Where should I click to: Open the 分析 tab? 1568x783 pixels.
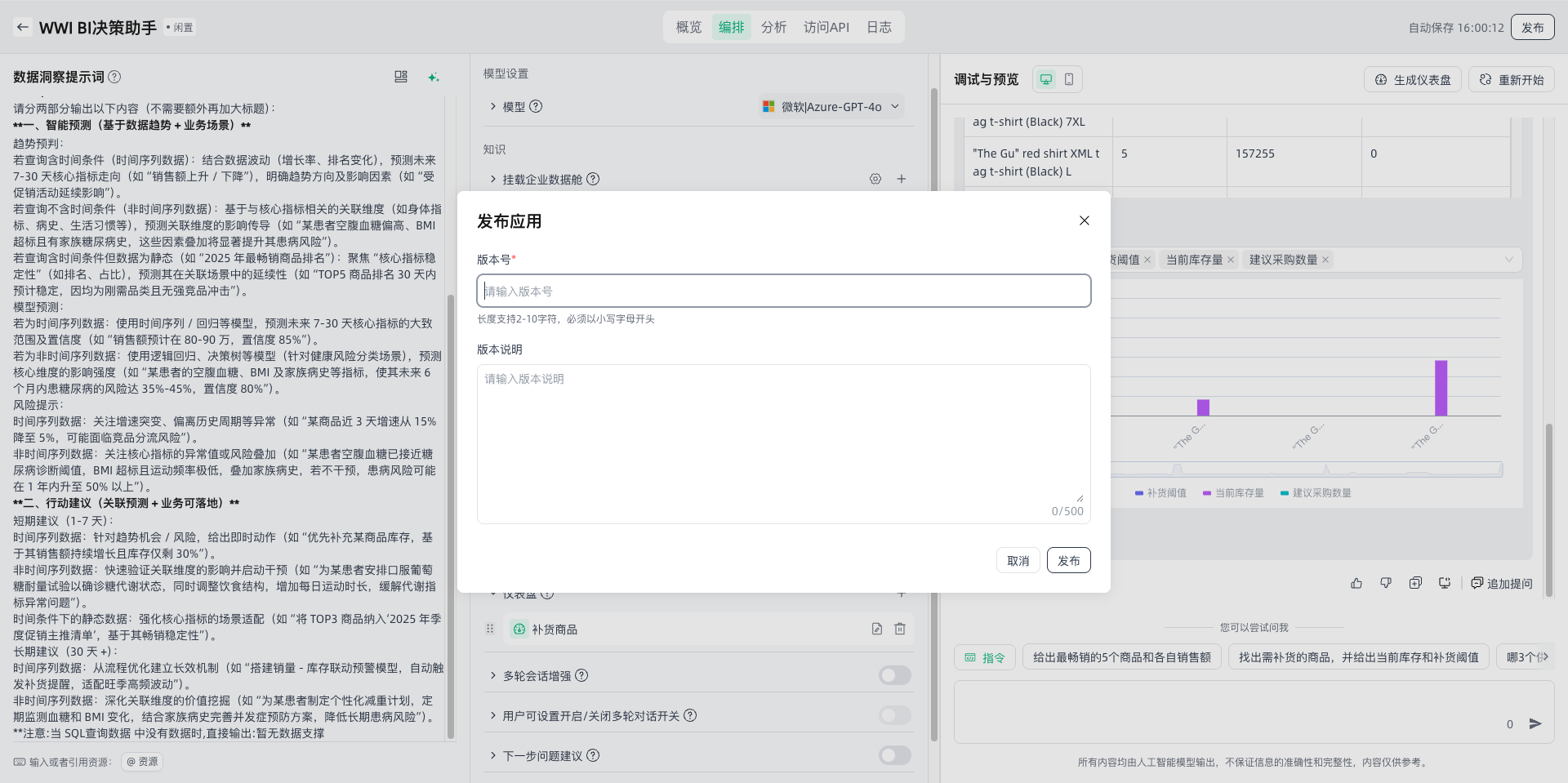[773, 27]
